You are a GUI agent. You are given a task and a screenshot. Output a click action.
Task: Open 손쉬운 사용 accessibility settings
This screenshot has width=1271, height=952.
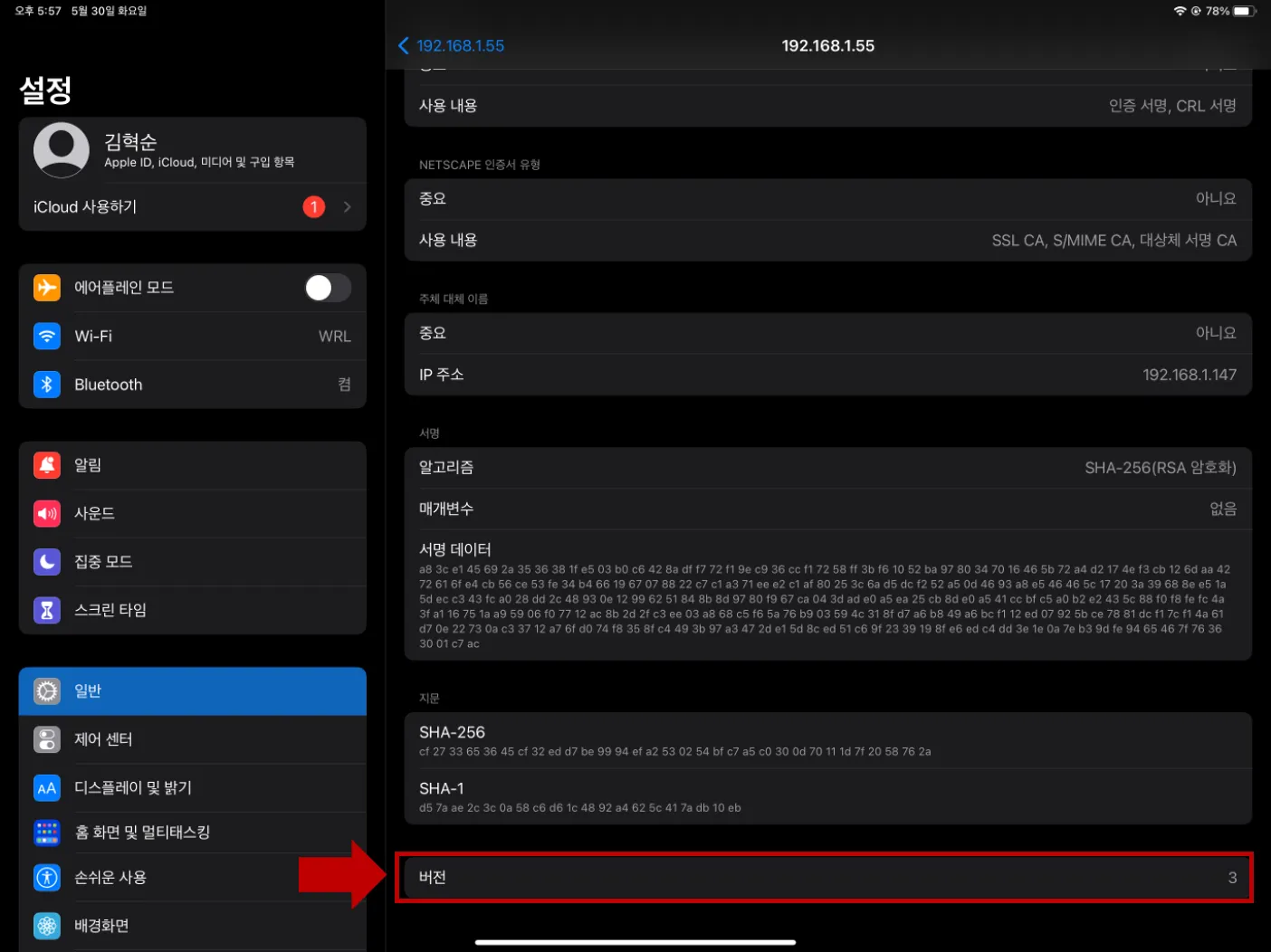tap(193, 877)
